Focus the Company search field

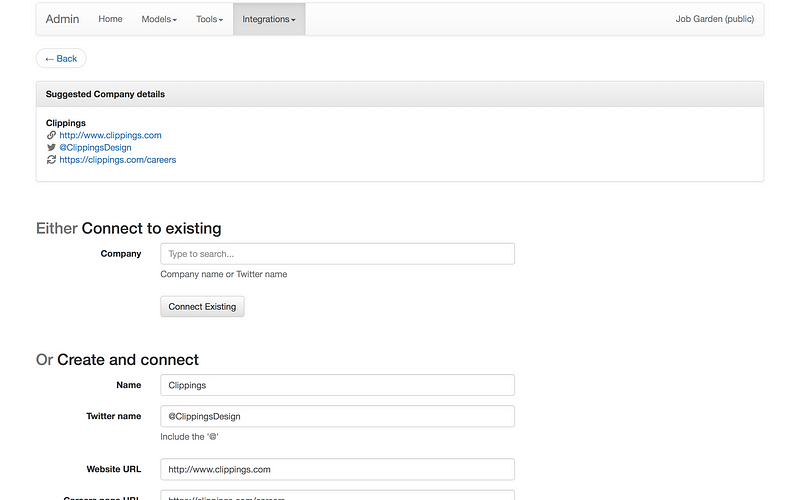click(337, 254)
